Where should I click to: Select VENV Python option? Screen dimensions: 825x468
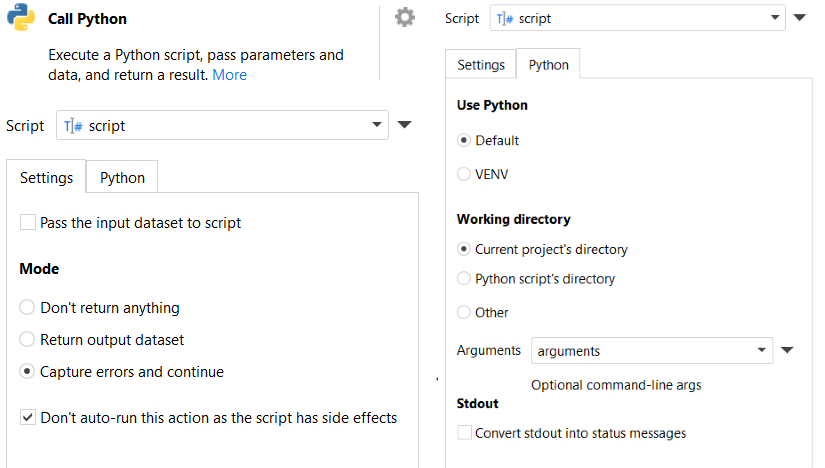point(464,174)
